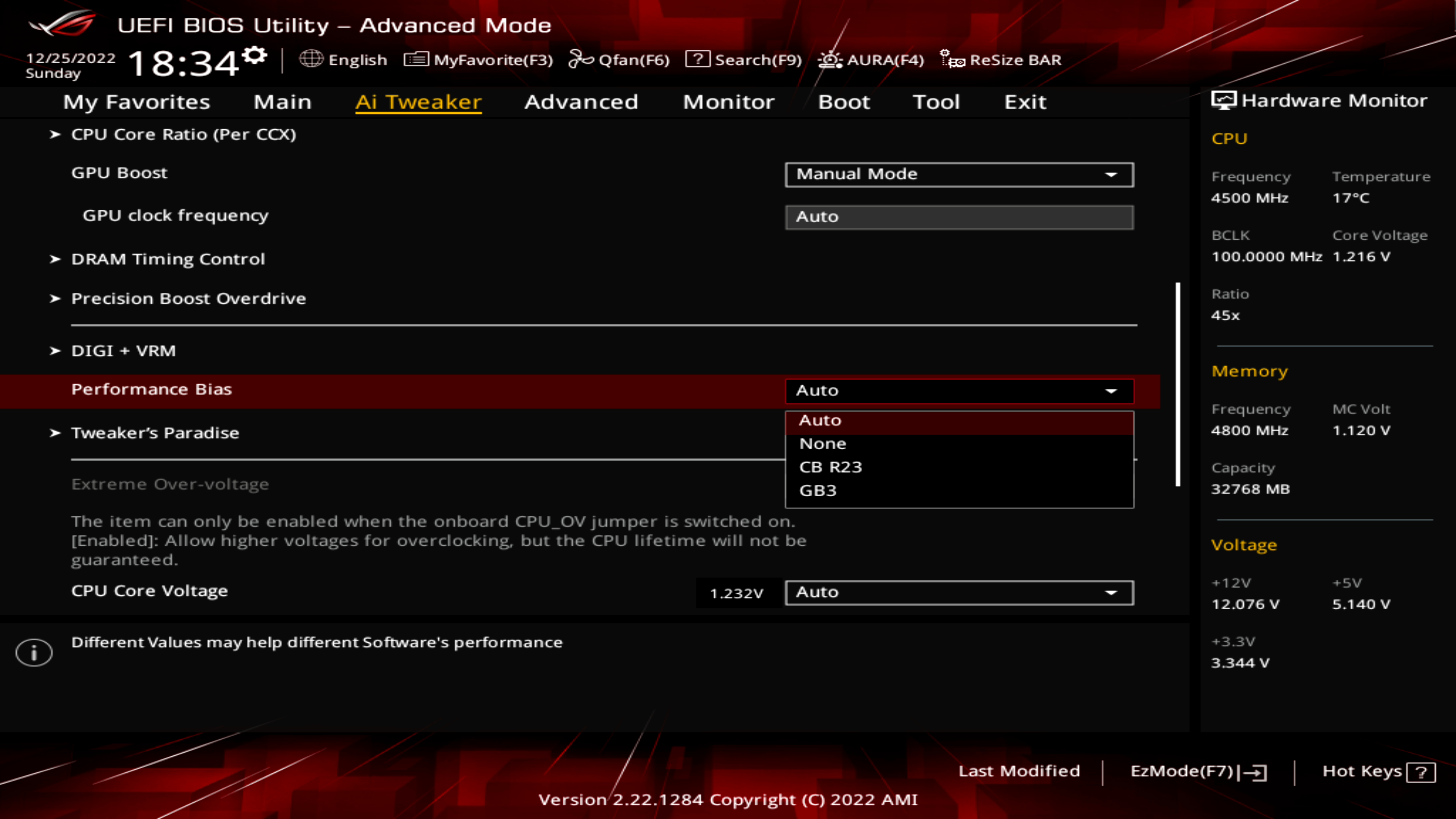Image resolution: width=1456 pixels, height=819 pixels.
Task: Expand Precision Boost Overdrive
Action: (x=188, y=298)
